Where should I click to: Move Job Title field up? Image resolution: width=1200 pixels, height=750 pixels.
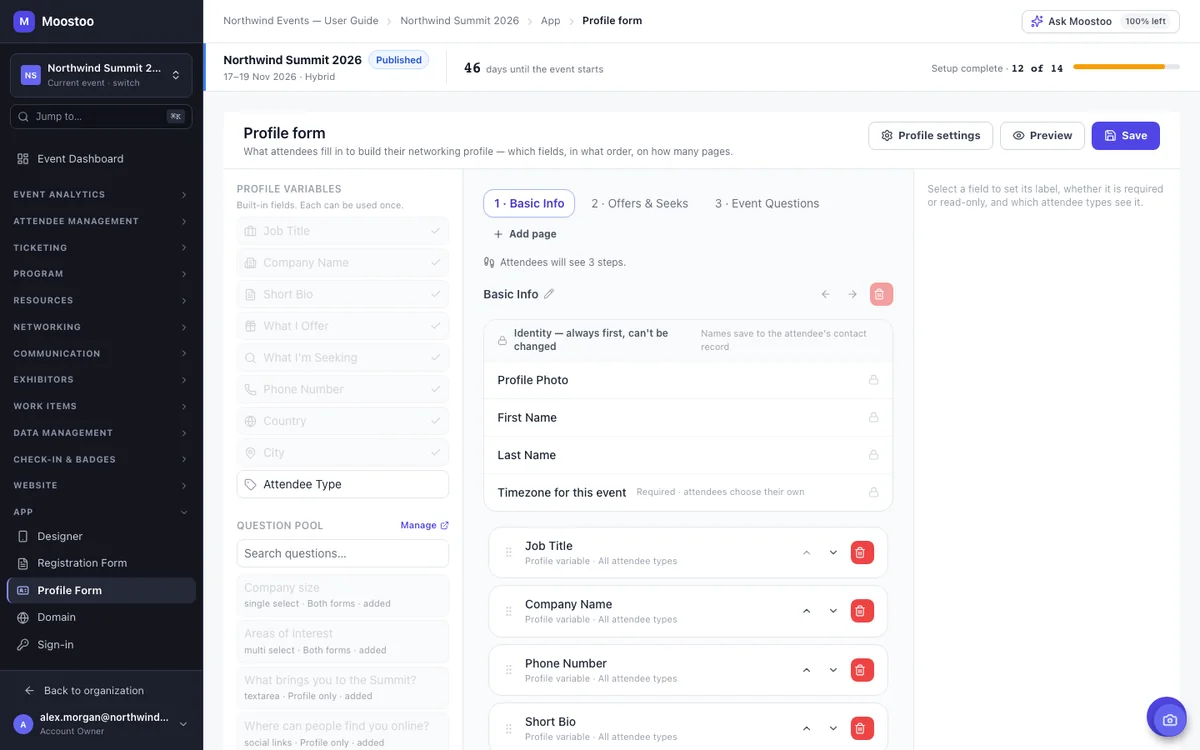click(x=806, y=553)
